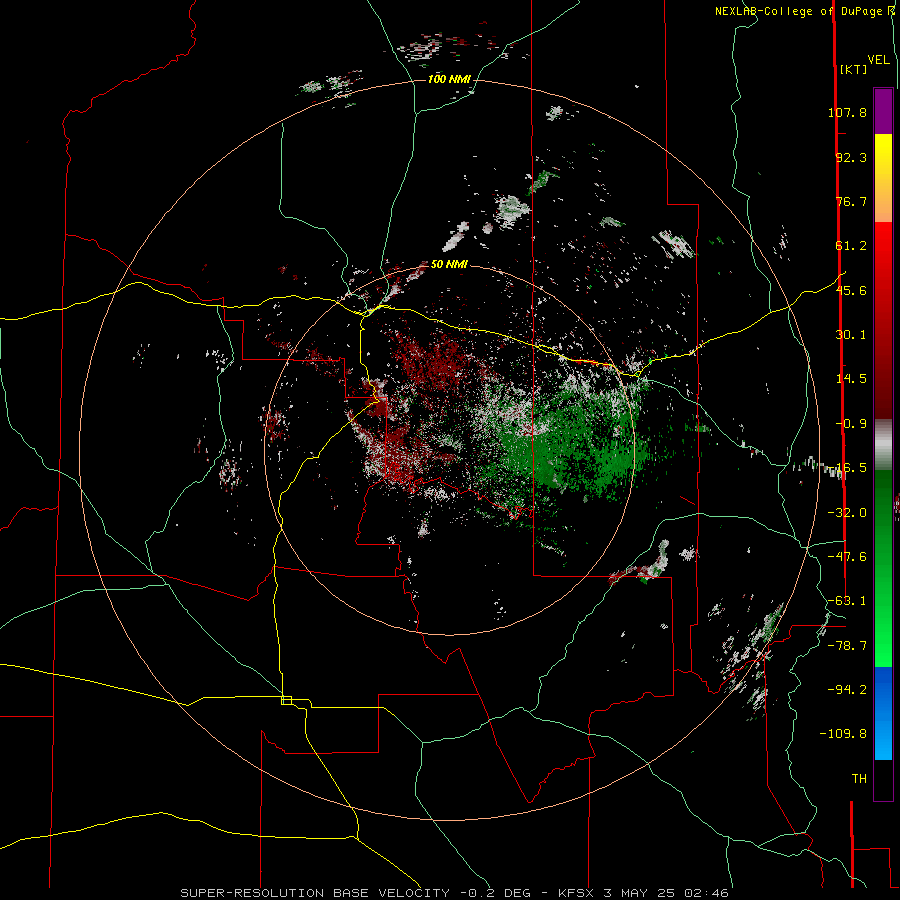Viewport: 900px width, 900px height.
Task: Select the 14.5 legend value
Action: pyautogui.click(x=851, y=379)
